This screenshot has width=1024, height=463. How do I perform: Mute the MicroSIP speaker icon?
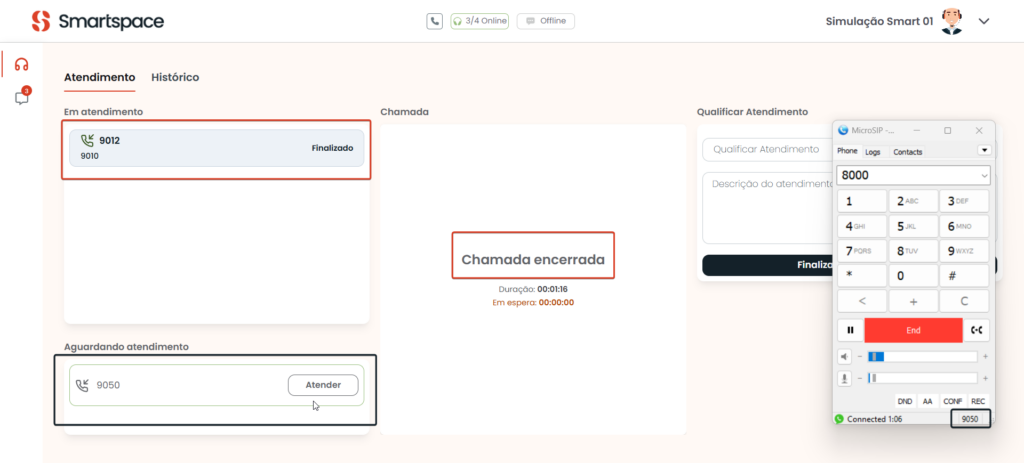(x=845, y=356)
